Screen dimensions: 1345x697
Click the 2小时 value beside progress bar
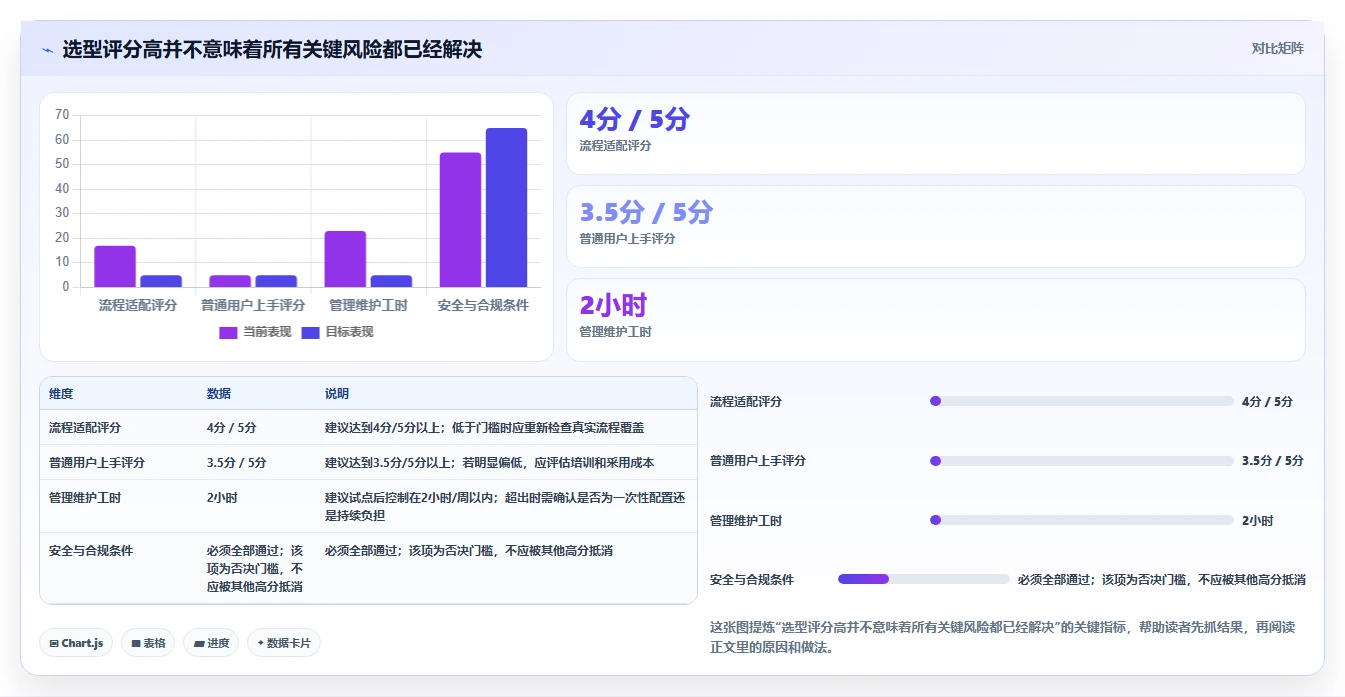pos(1257,520)
